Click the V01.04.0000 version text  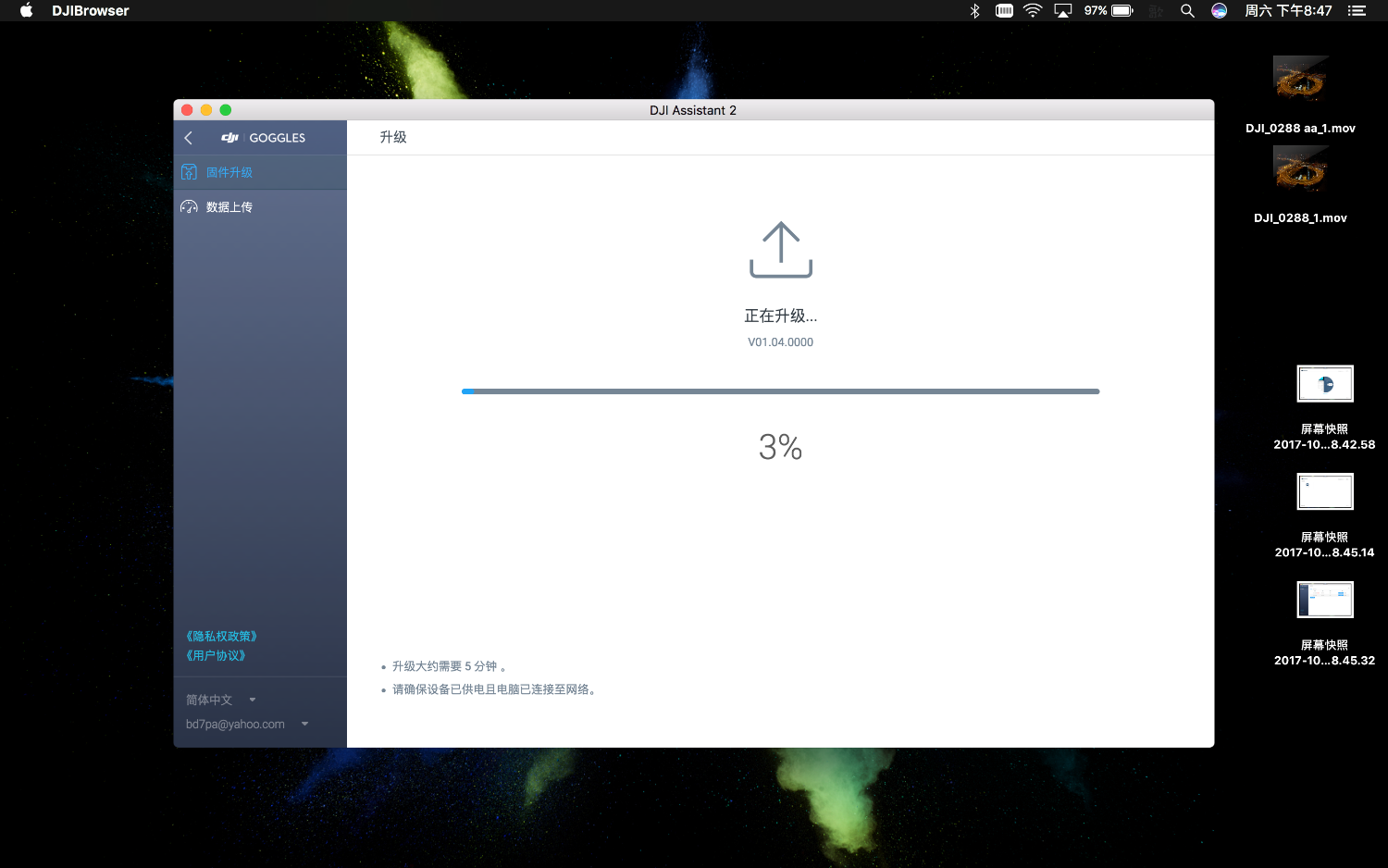click(781, 342)
